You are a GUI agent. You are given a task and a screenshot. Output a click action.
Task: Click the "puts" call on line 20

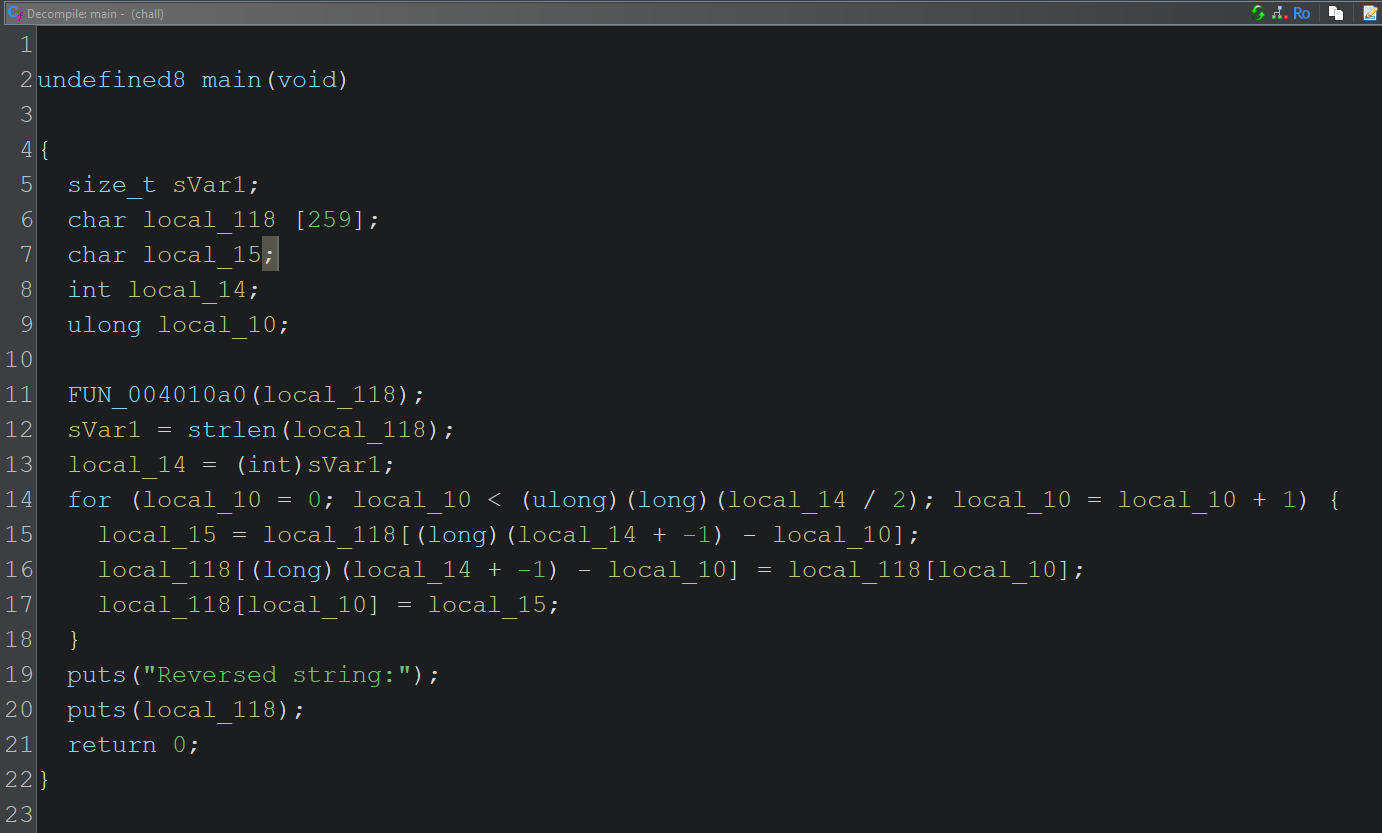tap(97, 710)
